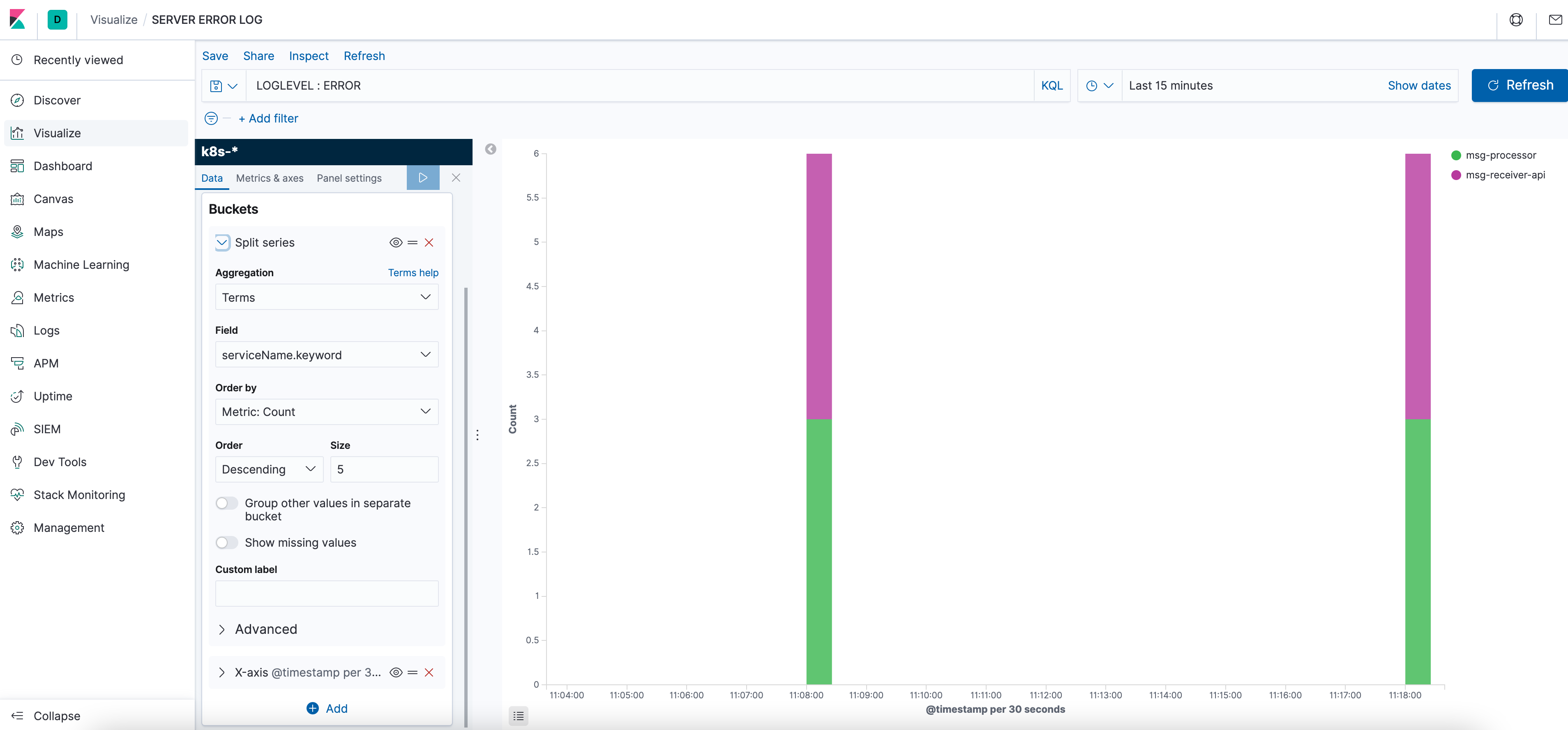Click Share in the top menu
The image size is (1568, 730).
click(x=258, y=56)
